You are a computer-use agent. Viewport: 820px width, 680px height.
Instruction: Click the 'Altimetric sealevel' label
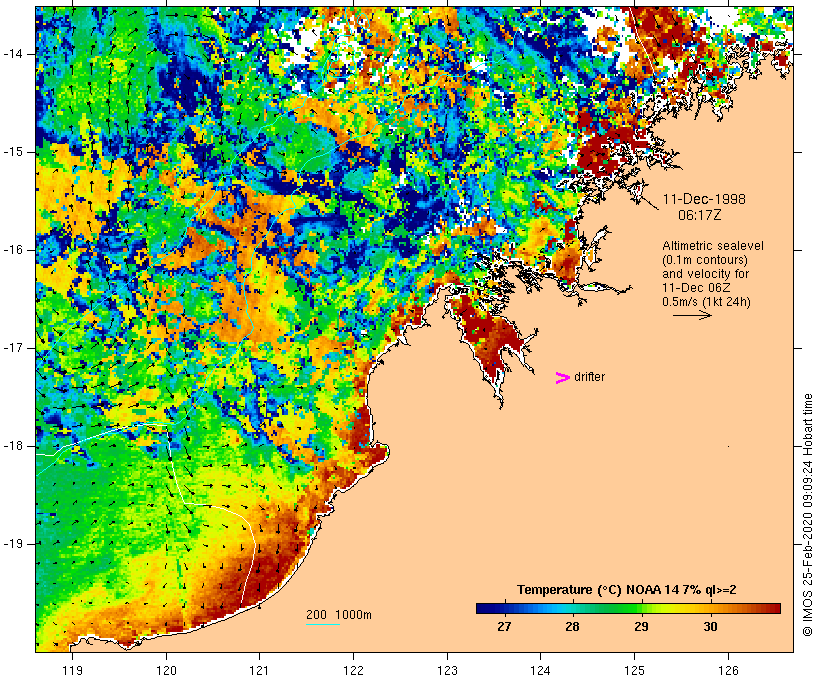click(713, 246)
